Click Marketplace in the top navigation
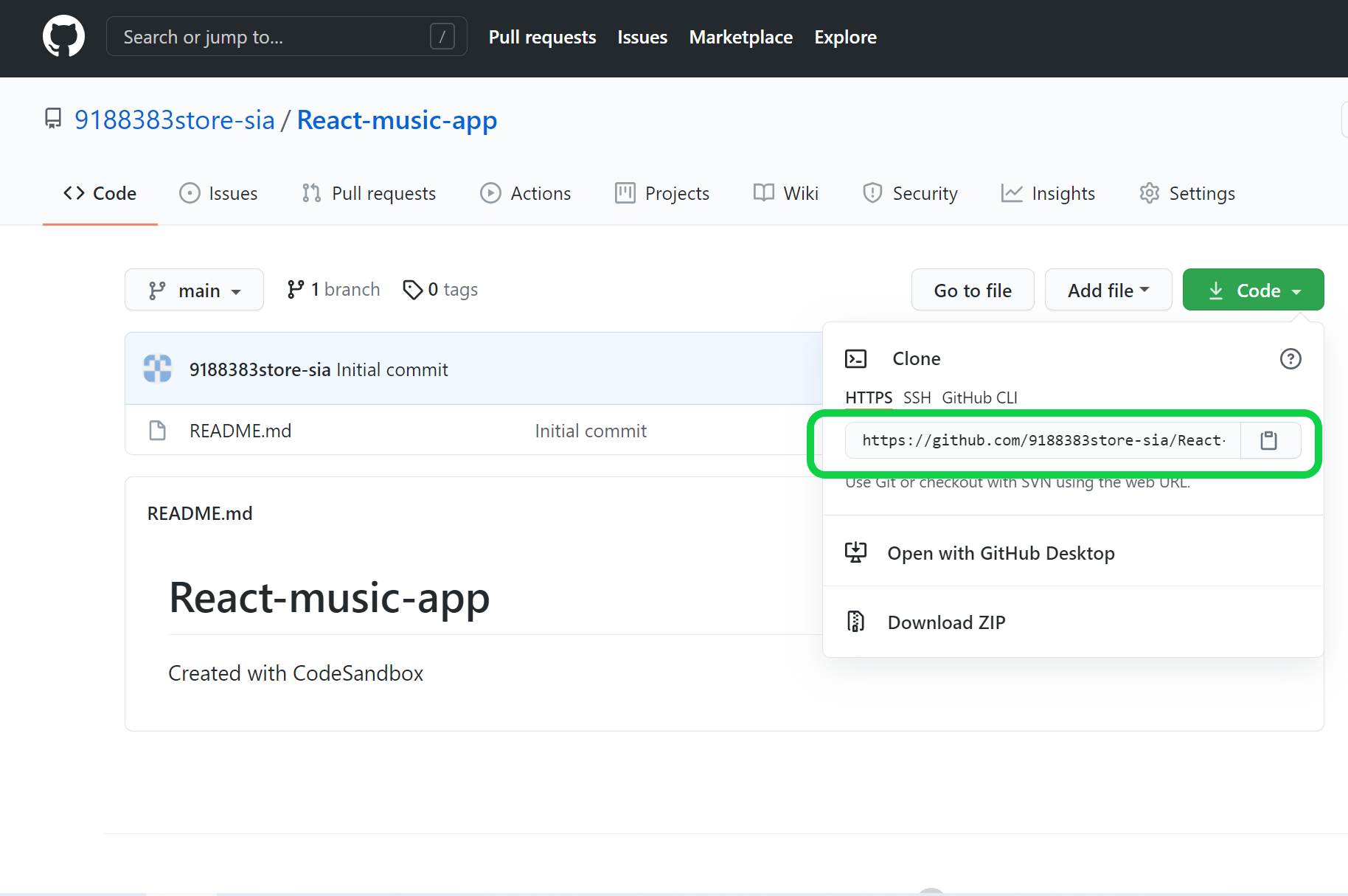This screenshot has height=896, width=1348. point(740,37)
